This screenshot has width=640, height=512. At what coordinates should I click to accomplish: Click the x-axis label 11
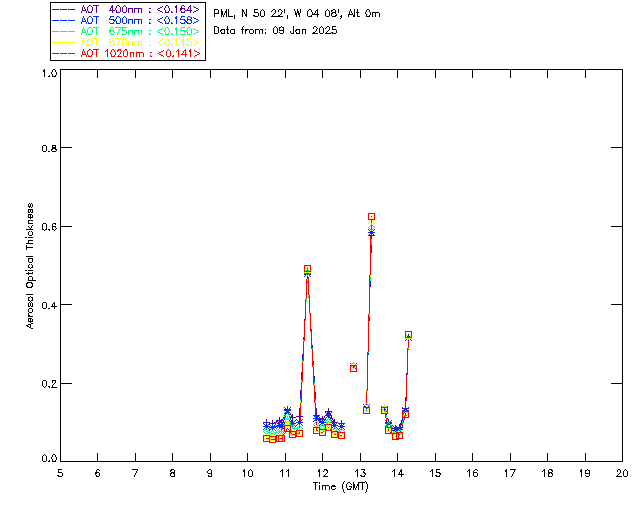(x=285, y=473)
